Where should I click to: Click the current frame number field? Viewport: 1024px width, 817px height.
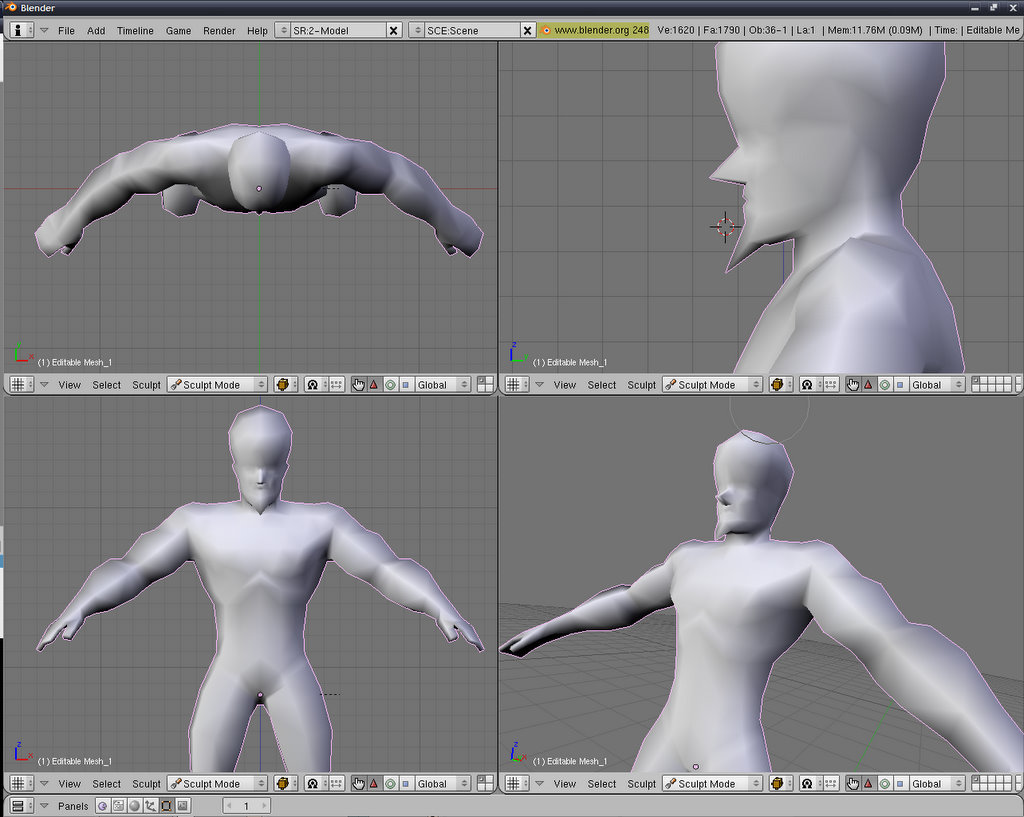246,805
